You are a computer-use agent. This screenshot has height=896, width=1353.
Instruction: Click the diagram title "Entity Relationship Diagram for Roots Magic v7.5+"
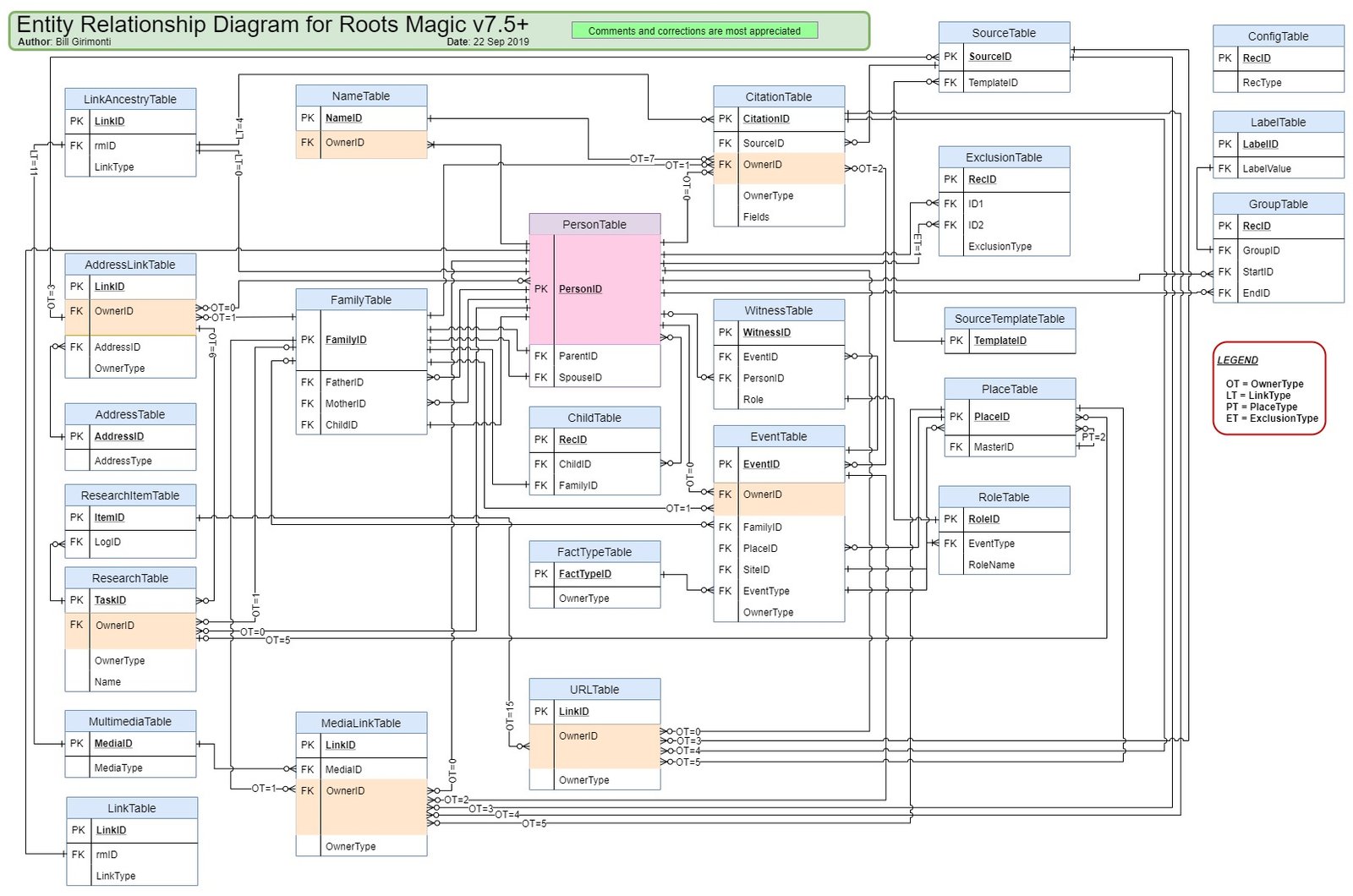tap(272, 25)
